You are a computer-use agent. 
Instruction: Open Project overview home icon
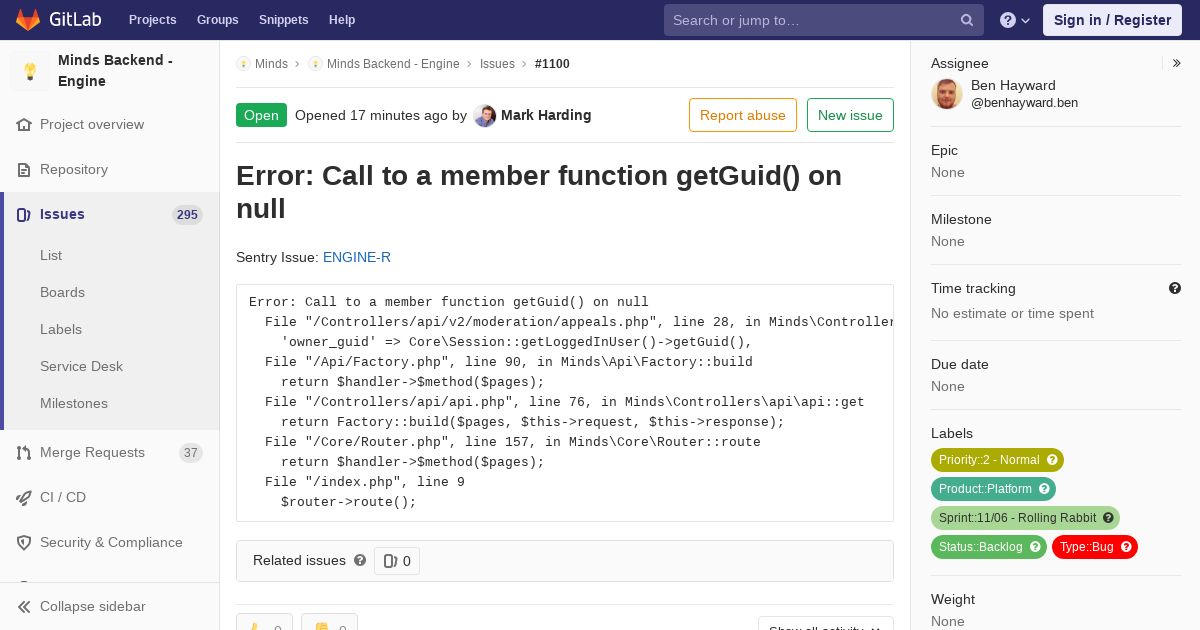(x=24, y=125)
